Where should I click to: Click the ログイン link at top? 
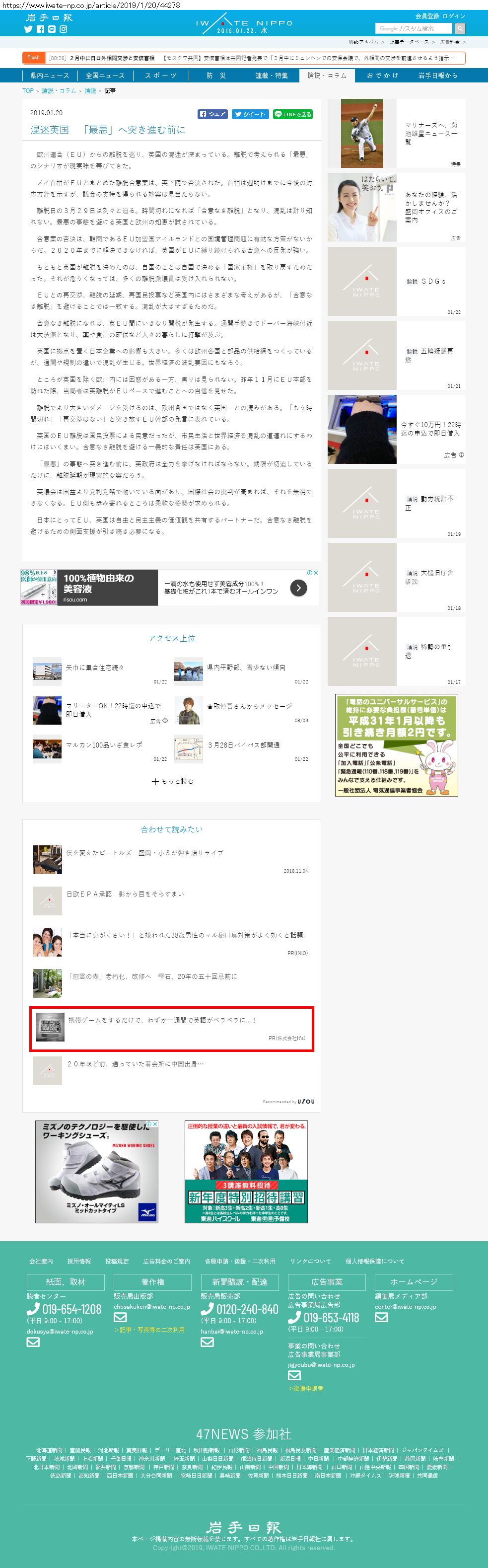coord(454,16)
